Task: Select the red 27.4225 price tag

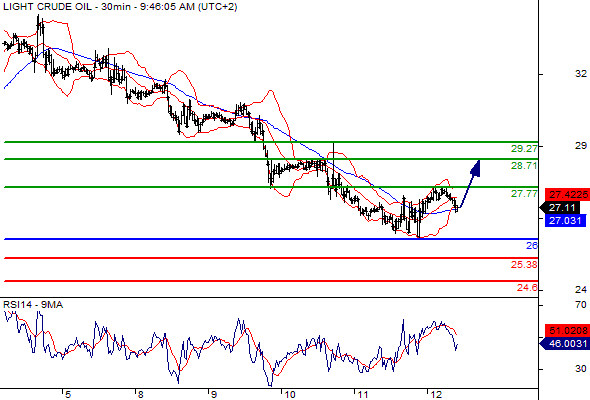Action: coord(567,195)
